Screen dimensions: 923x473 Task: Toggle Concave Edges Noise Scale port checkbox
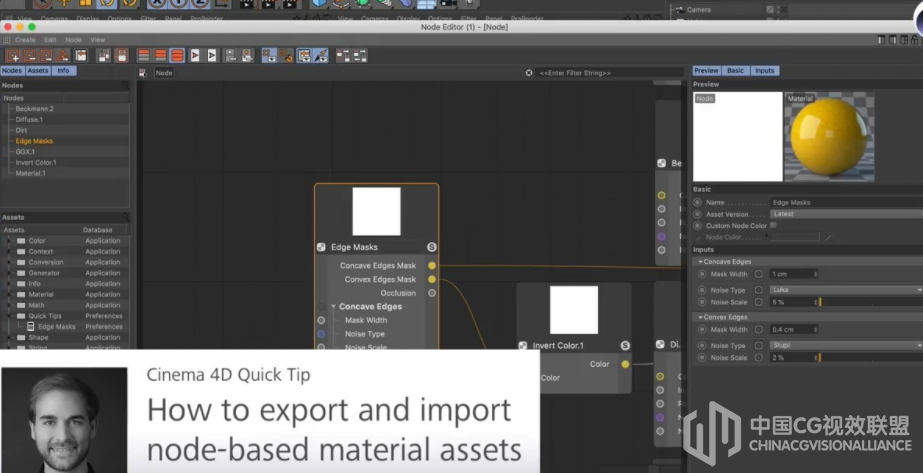(759, 302)
